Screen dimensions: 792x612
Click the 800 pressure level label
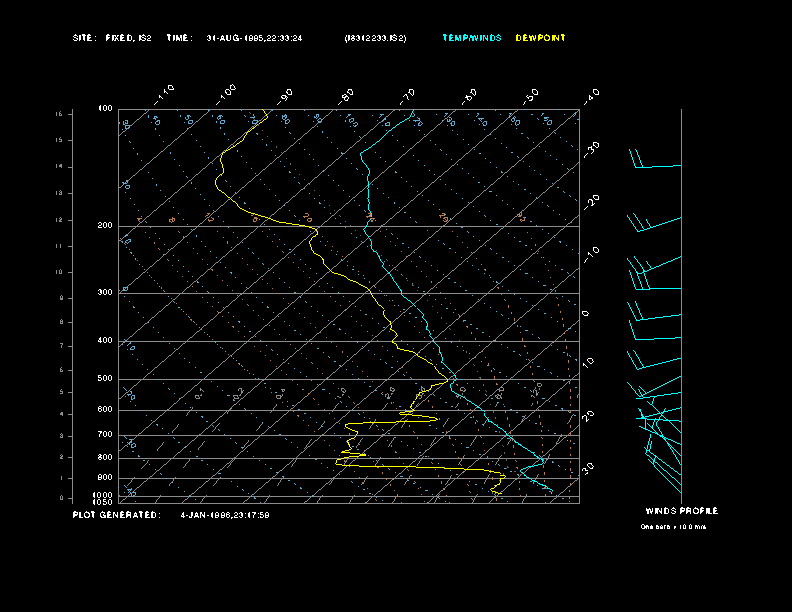(x=105, y=457)
